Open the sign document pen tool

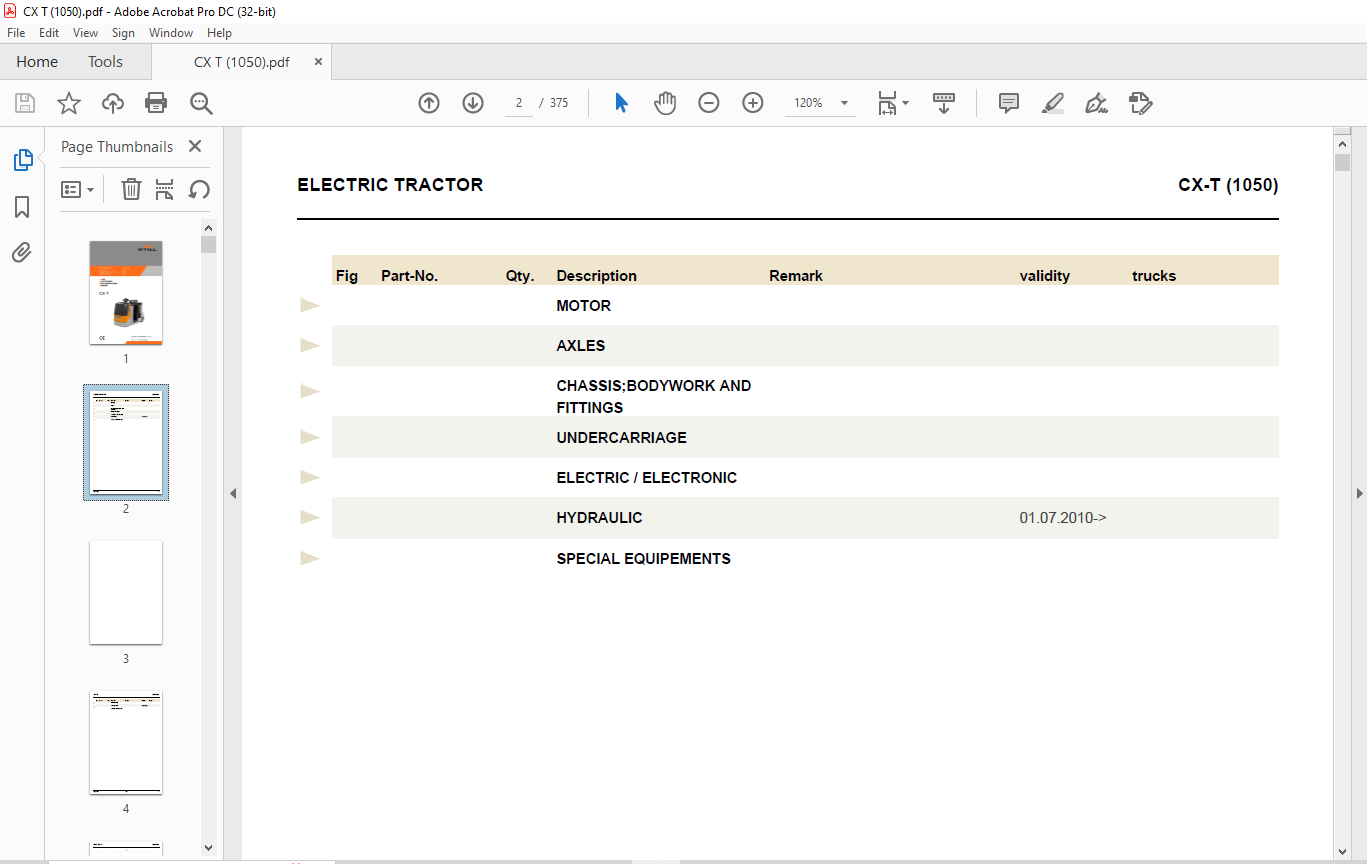click(x=1096, y=103)
